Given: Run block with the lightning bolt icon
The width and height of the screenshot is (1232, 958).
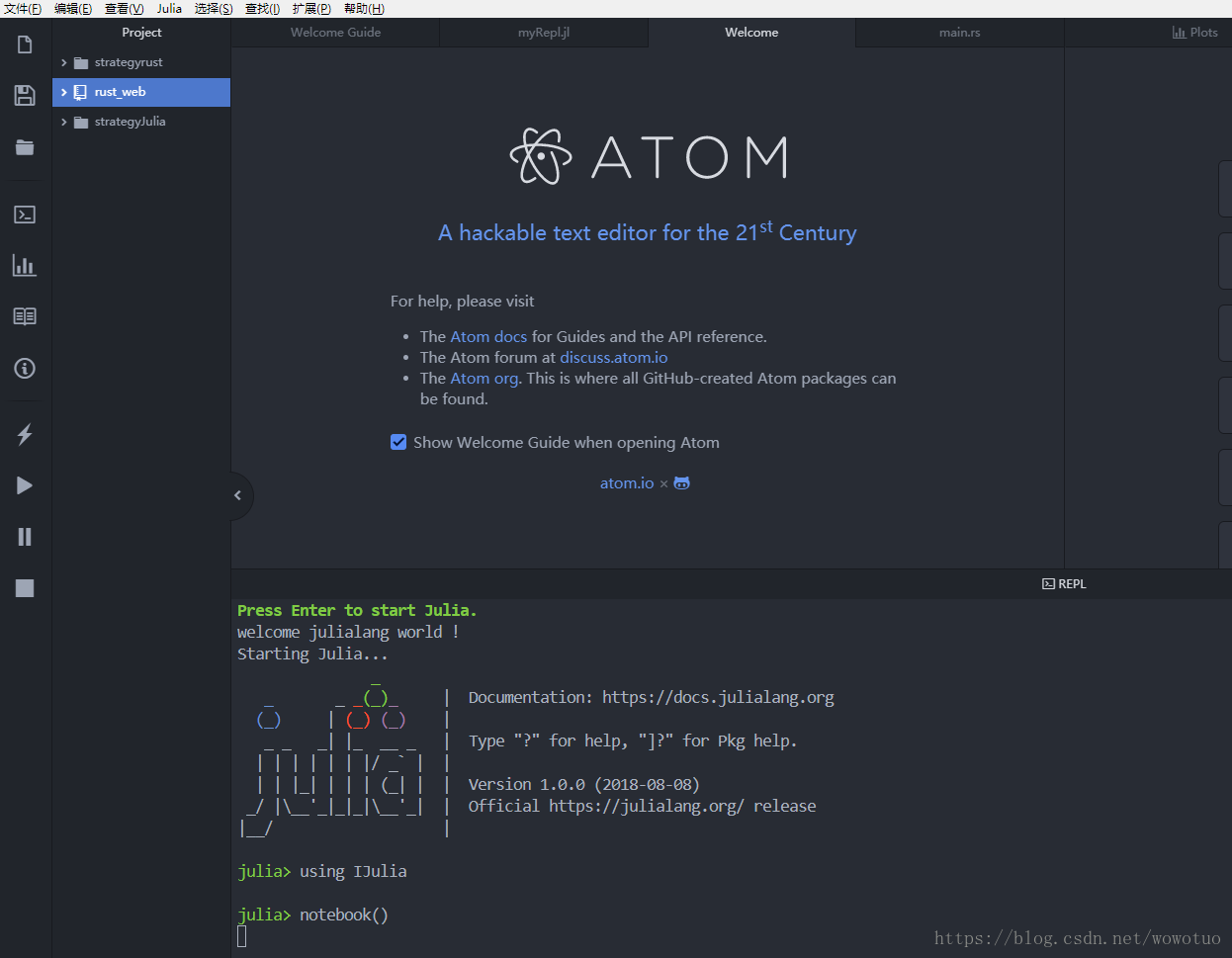Looking at the screenshot, I should (25, 434).
